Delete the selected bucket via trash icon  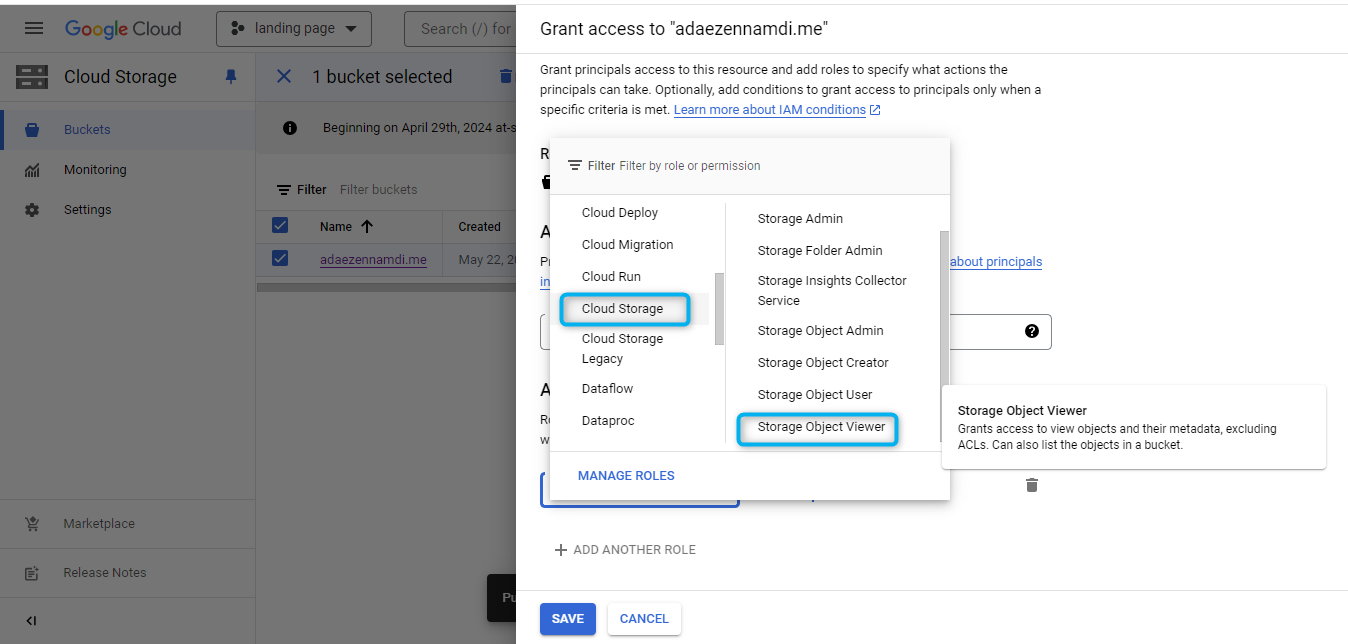click(506, 77)
